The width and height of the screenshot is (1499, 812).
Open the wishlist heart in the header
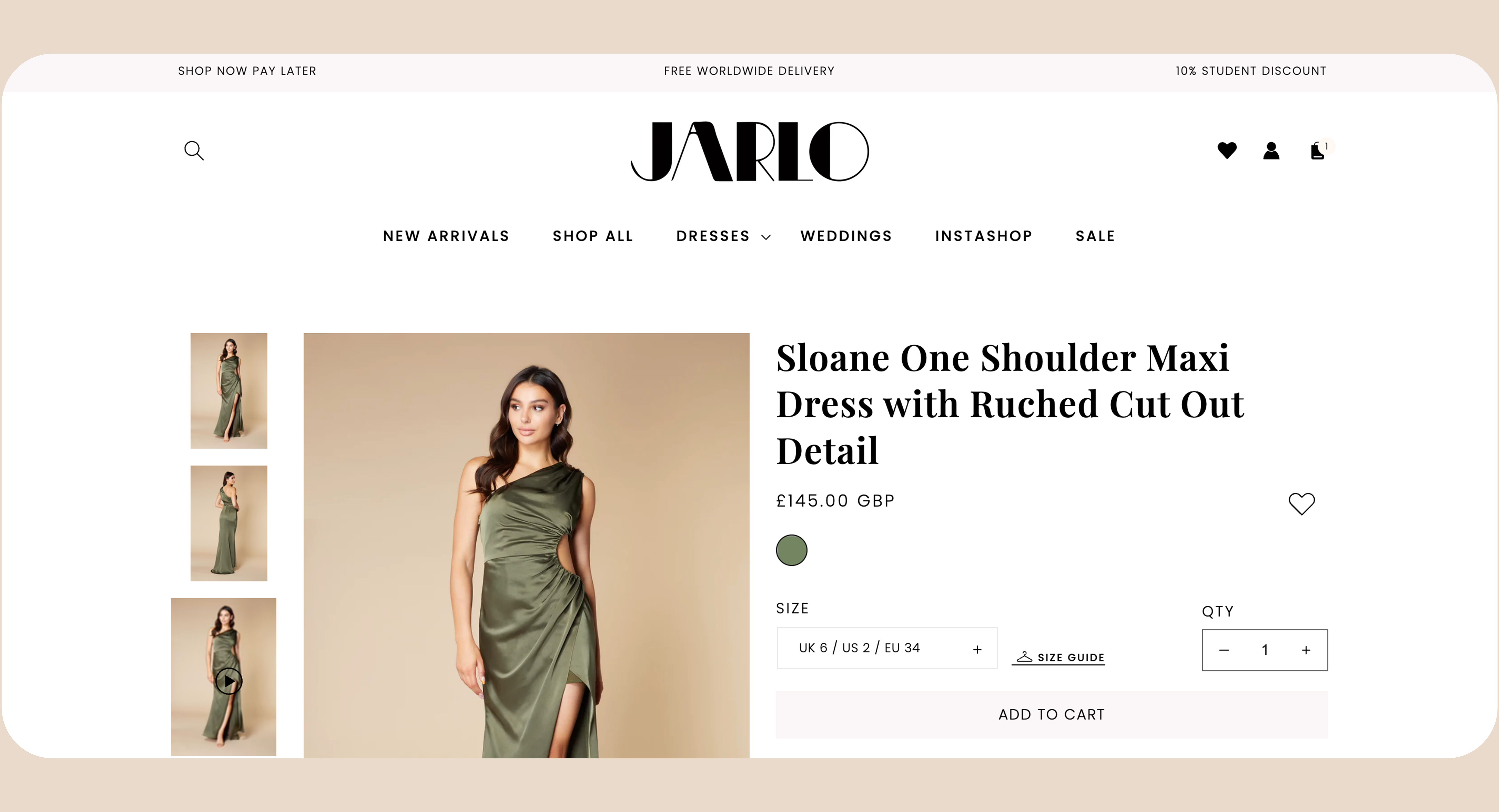1227,151
